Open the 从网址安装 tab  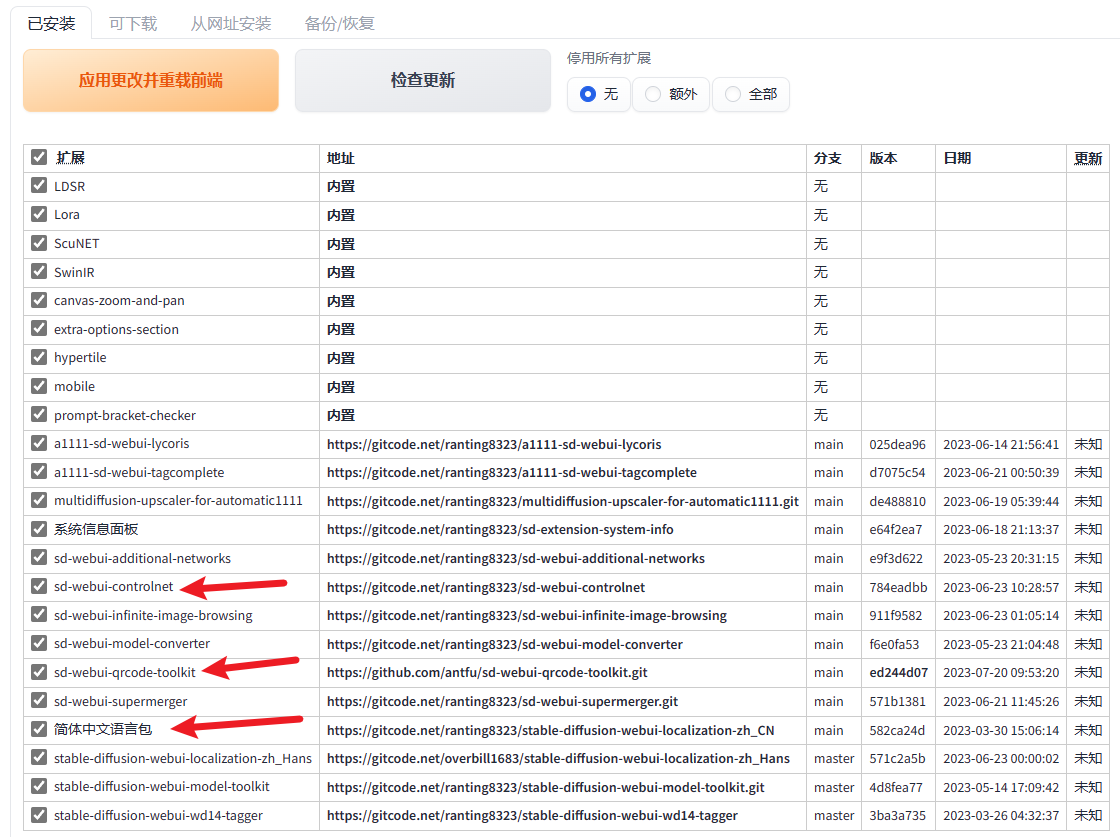coord(230,23)
